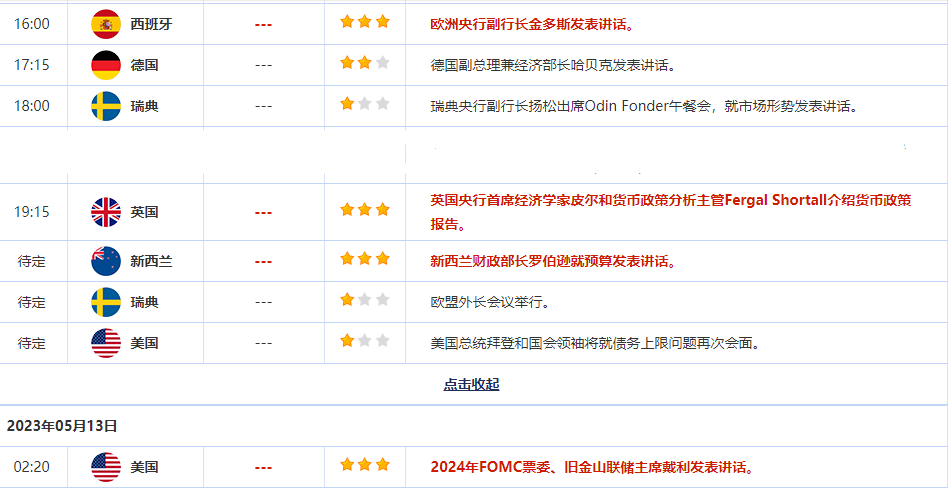Image resolution: width=949 pixels, height=488 pixels.
Task: Click the one-star rating in the 18:00 row
Action: click(364, 104)
